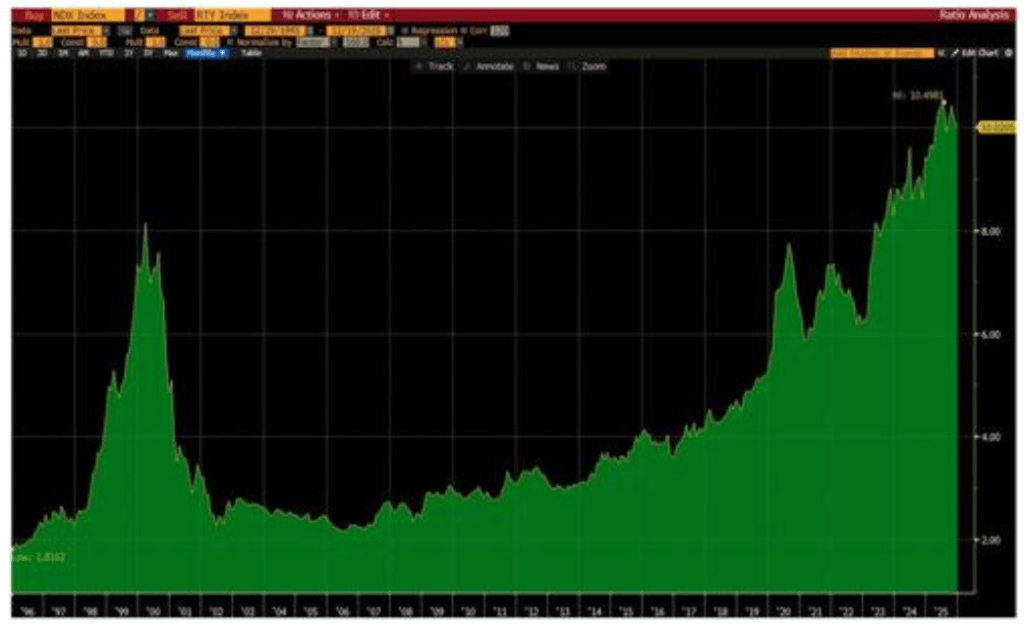The width and height of the screenshot is (1024, 626).
Task: Open the News overlay icon
Action: [x=526, y=66]
